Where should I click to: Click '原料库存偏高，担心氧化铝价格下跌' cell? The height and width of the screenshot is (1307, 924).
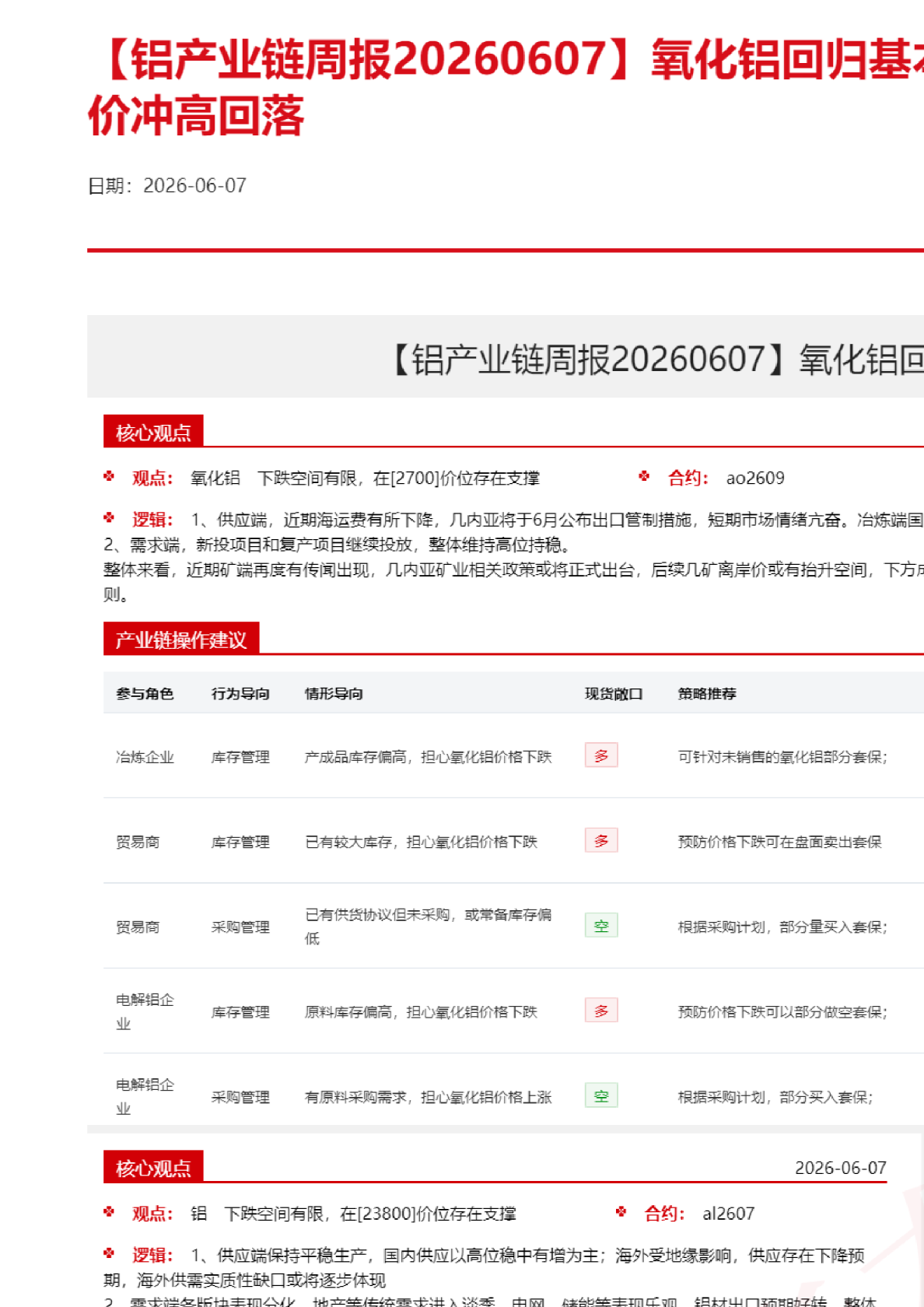(x=421, y=1012)
